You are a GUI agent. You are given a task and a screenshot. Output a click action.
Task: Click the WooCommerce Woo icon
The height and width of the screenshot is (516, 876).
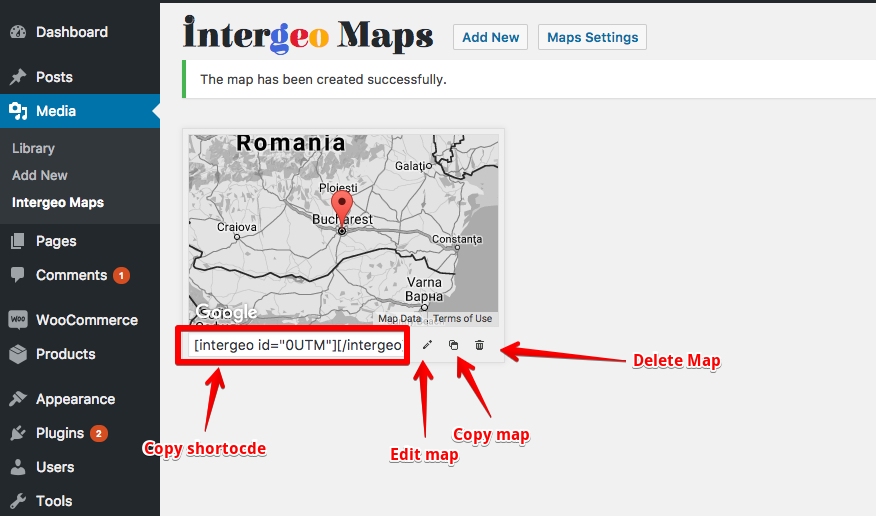click(x=18, y=319)
